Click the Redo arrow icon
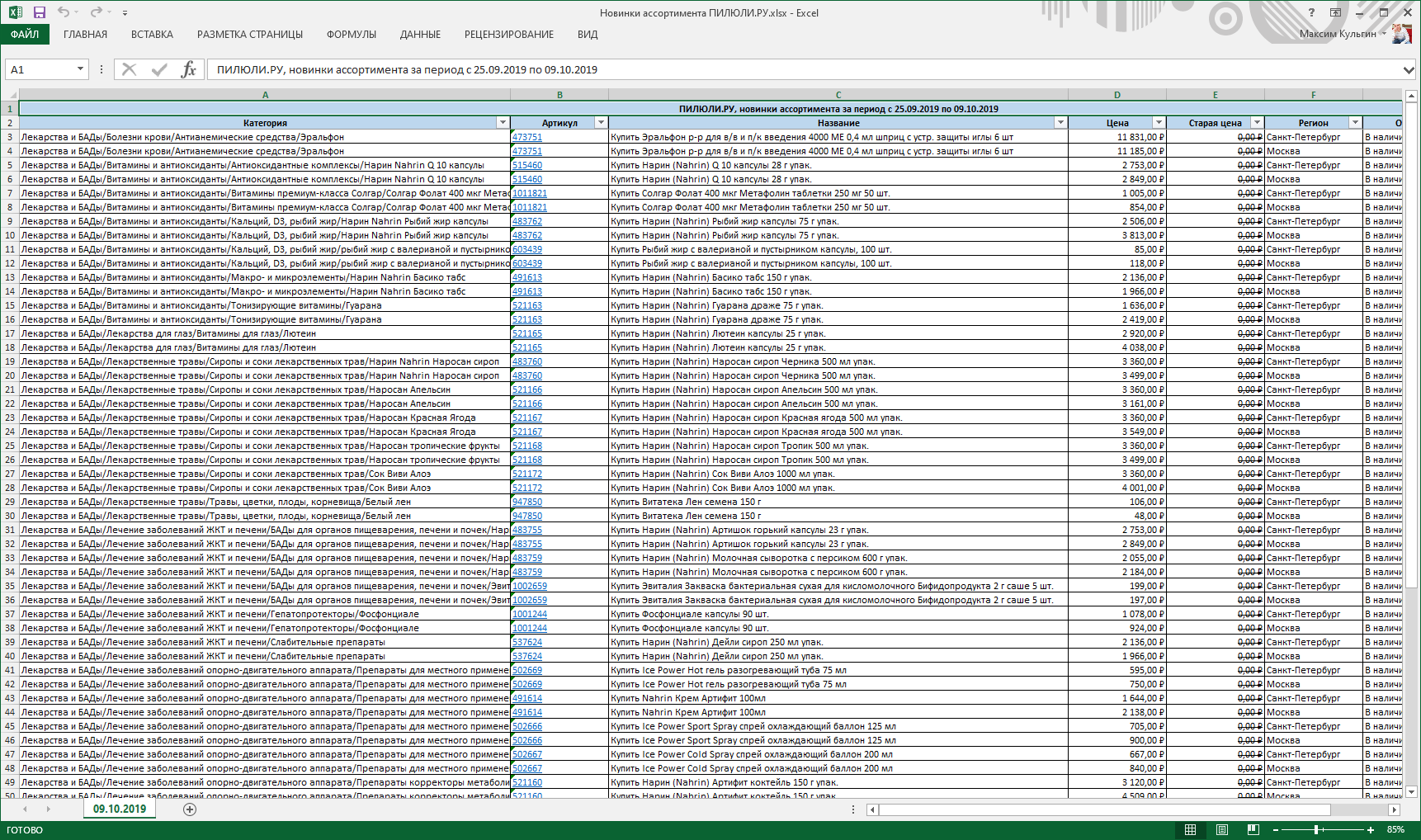The height and width of the screenshot is (840, 1421). coord(96,12)
